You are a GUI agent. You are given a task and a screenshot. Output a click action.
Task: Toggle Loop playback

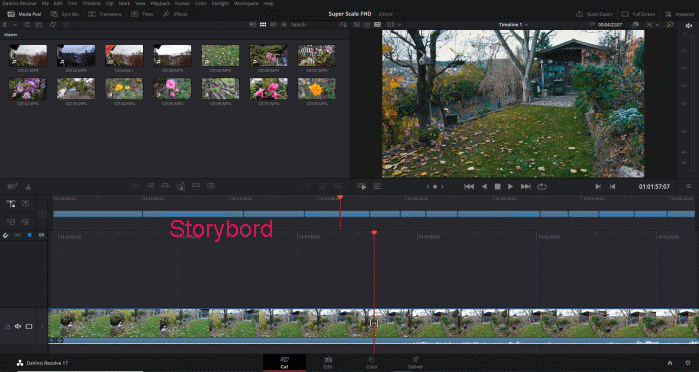[542, 186]
